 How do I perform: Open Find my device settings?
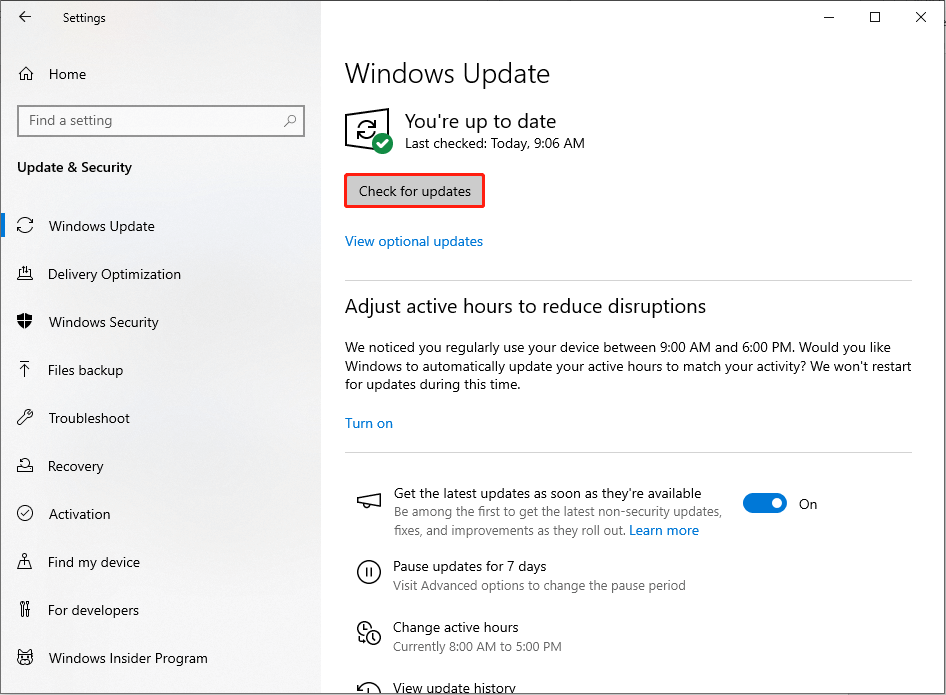pyautogui.click(x=93, y=562)
